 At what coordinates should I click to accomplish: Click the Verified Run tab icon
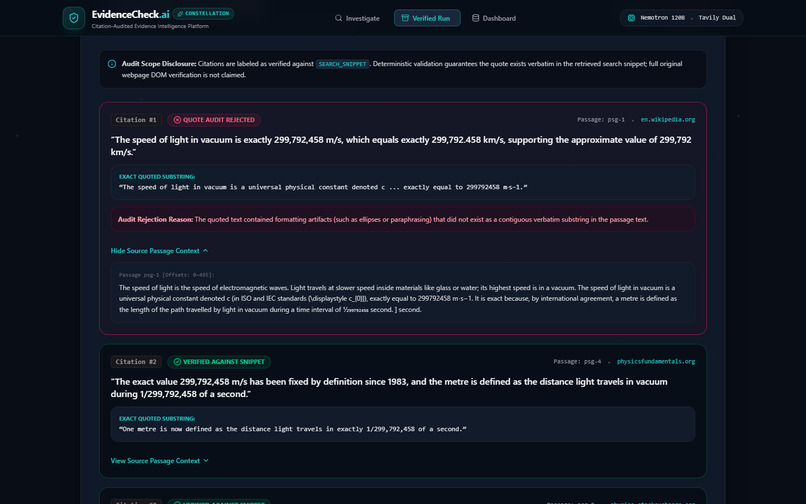click(405, 18)
